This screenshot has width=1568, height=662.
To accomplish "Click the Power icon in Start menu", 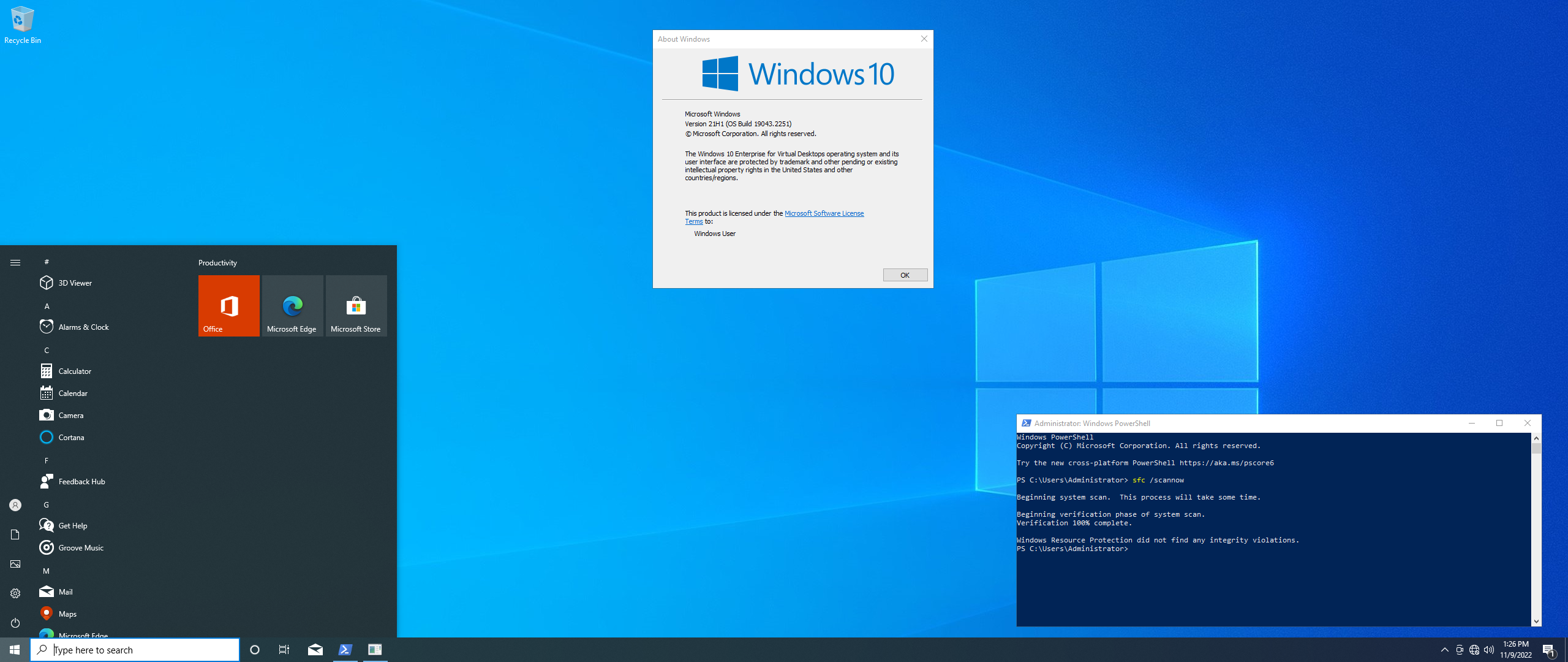I will coord(15,623).
